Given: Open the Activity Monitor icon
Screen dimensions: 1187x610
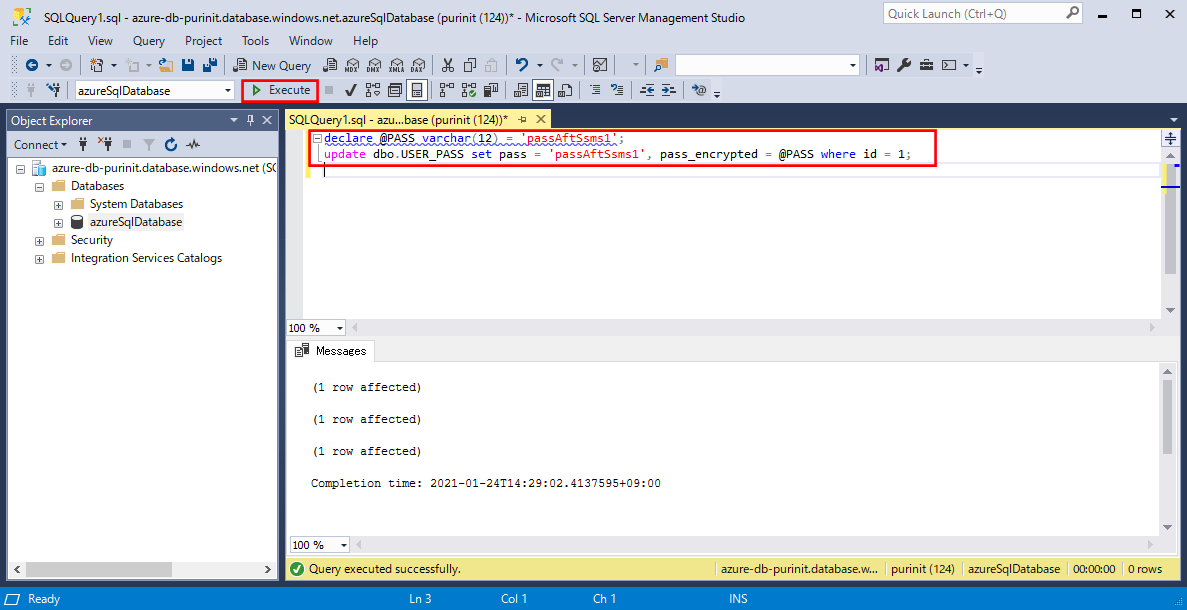Looking at the screenshot, I should [600, 65].
